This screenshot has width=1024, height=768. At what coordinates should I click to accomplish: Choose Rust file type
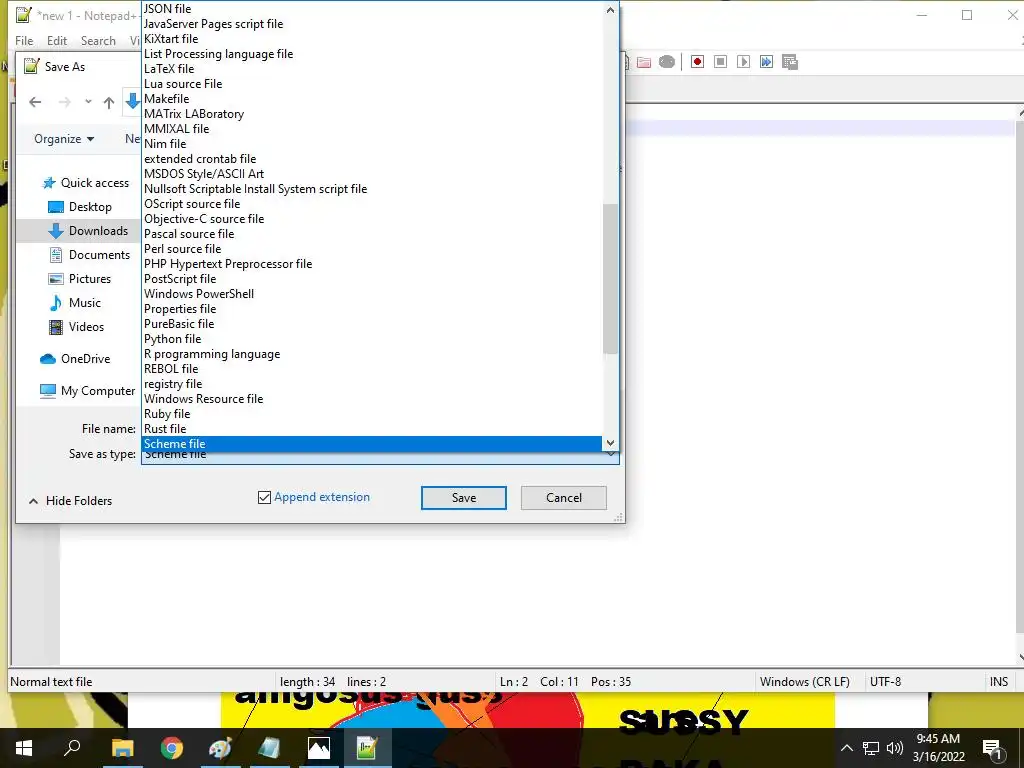click(x=372, y=429)
